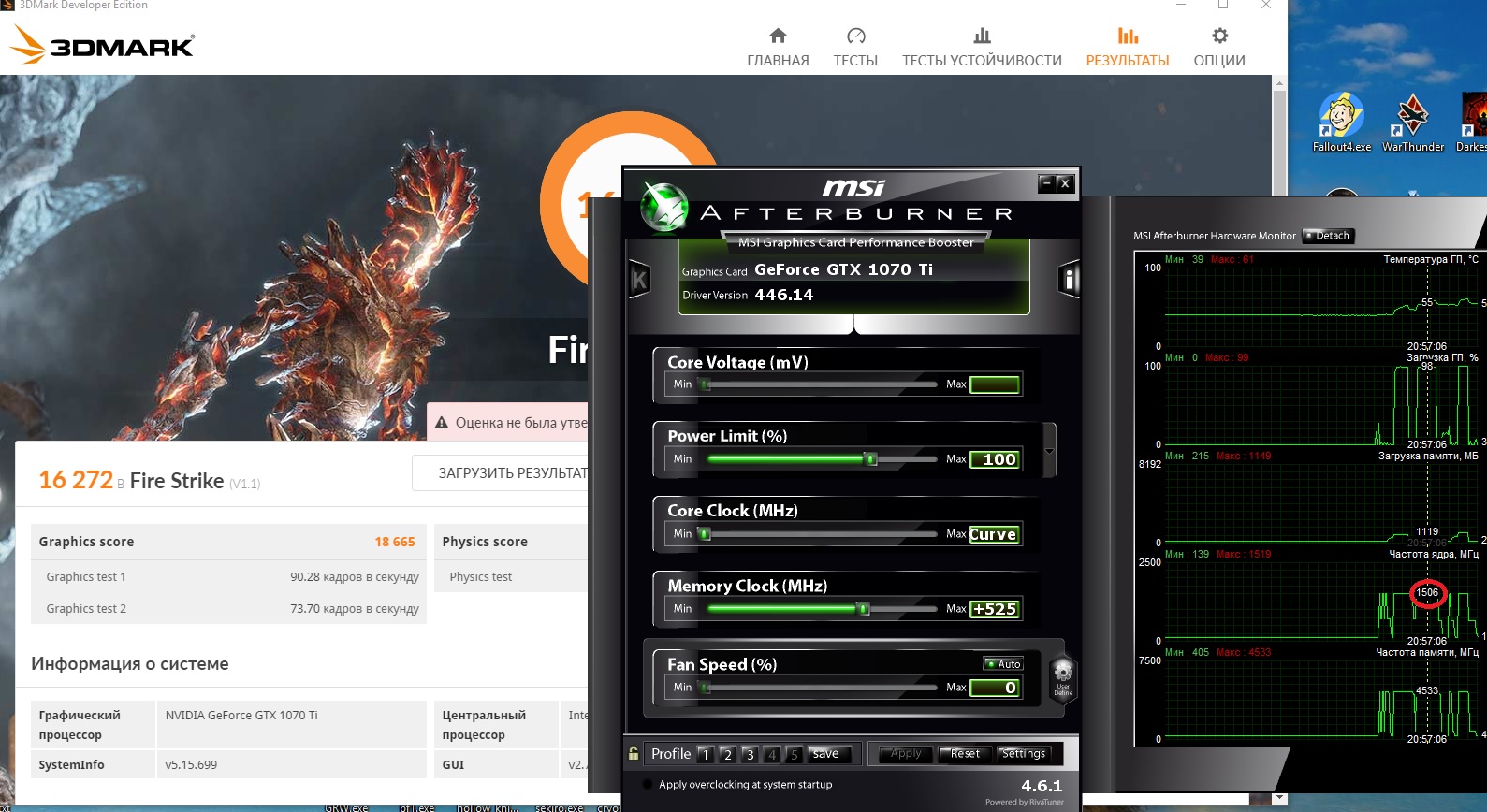1487x812 pixels.
Task: Toggle the profile lock padlock icon
Action: point(634,753)
